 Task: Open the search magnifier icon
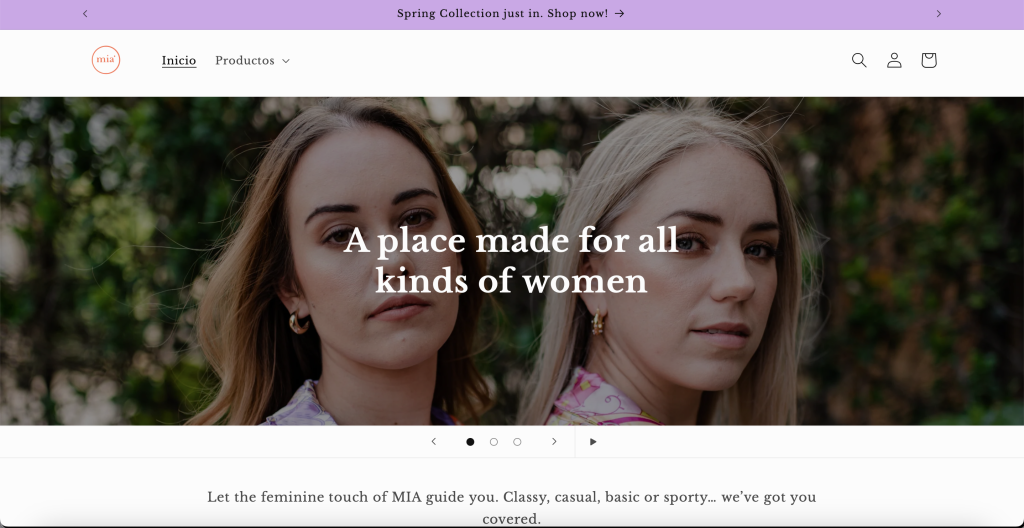[x=859, y=60]
